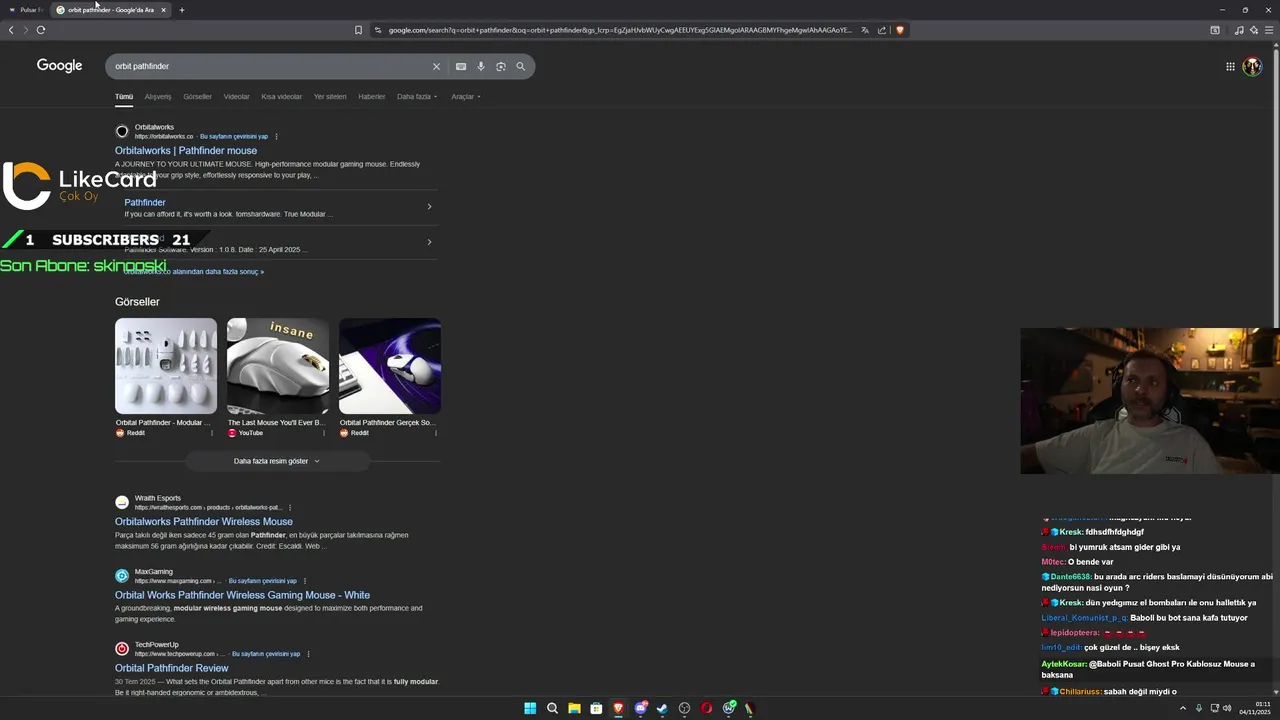The height and width of the screenshot is (720, 1280).
Task: Go back with the browser back arrow
Action: click(11, 30)
